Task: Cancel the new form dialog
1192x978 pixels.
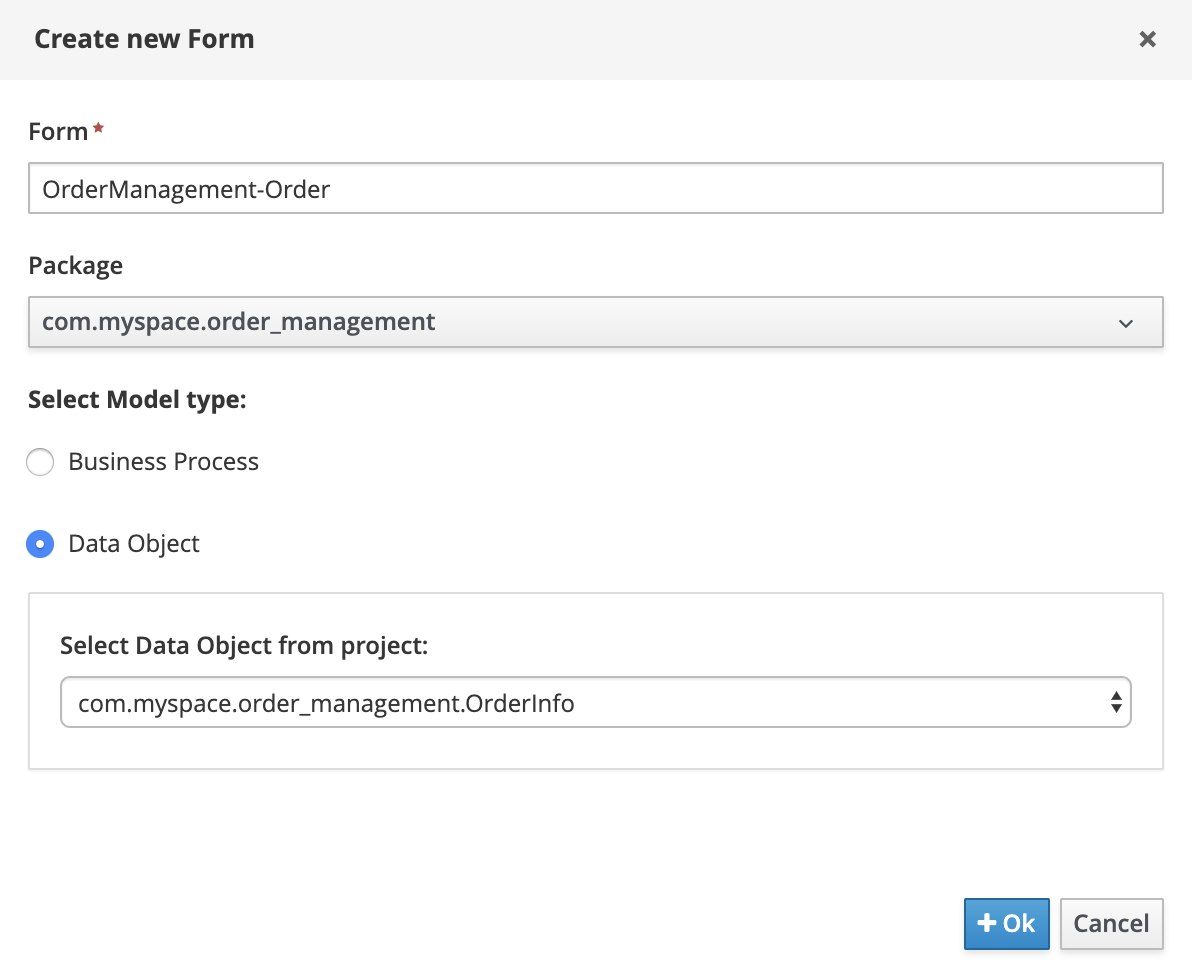Action: (x=1111, y=923)
